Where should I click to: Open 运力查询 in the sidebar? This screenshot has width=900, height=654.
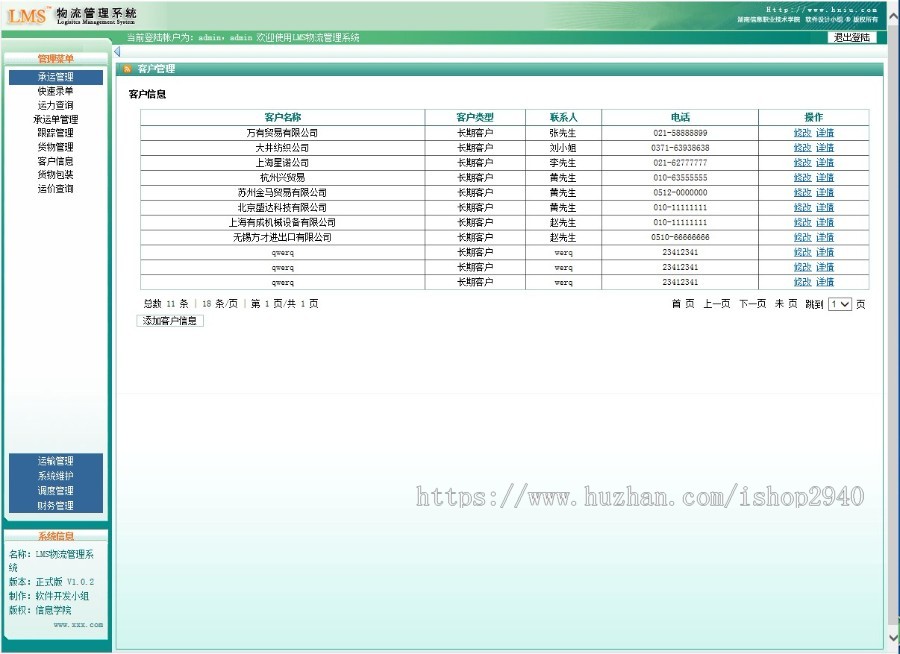point(56,106)
